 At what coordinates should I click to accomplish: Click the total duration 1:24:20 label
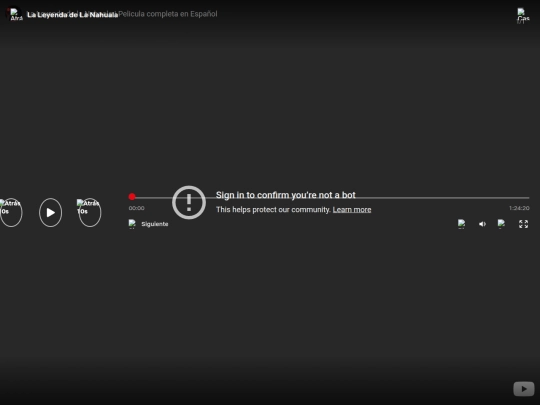[519, 208]
